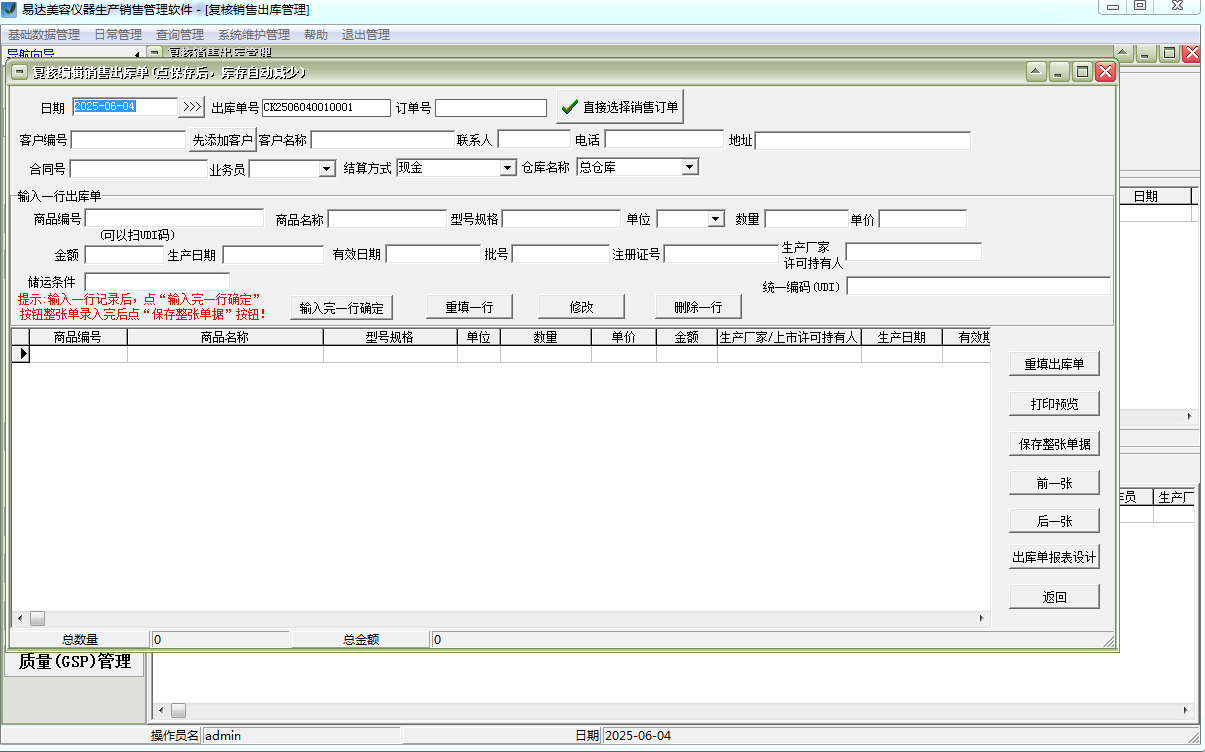Click the application icon in the title bar
The height and width of the screenshot is (752, 1205).
(x=10, y=9)
